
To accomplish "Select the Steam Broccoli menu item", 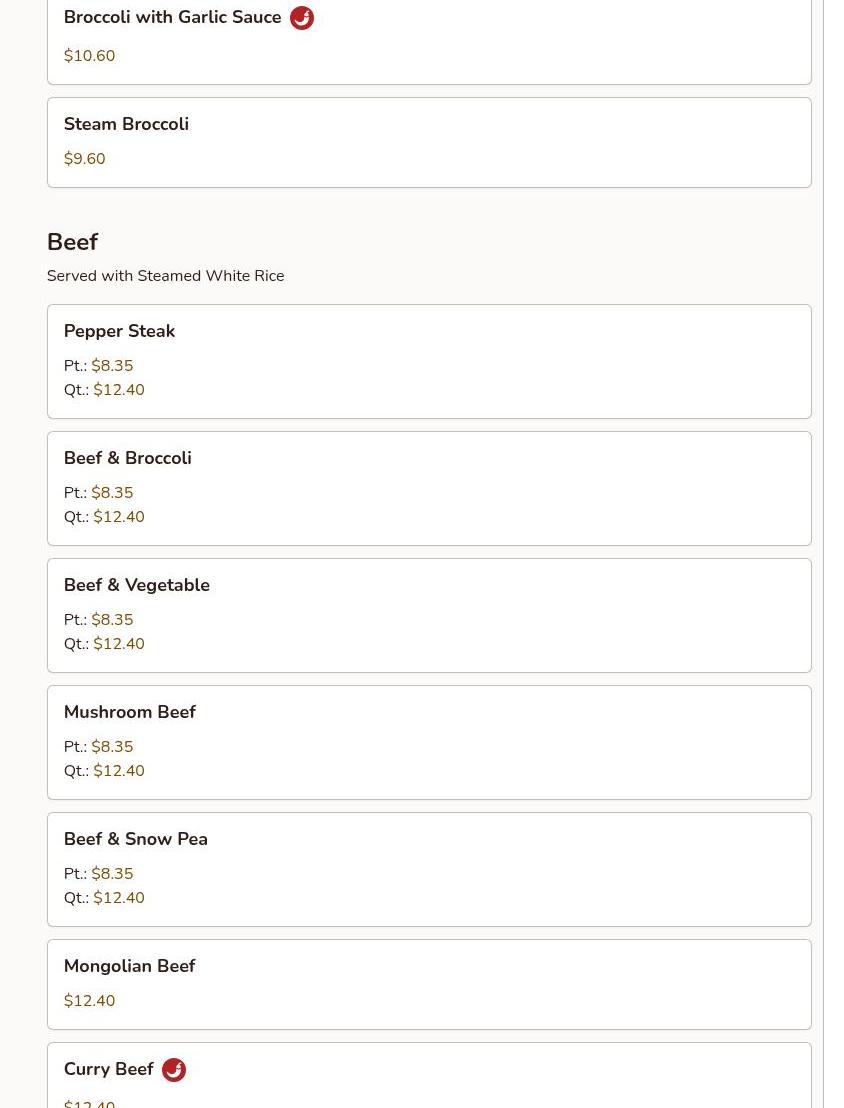I will pyautogui.click(x=126, y=124).
